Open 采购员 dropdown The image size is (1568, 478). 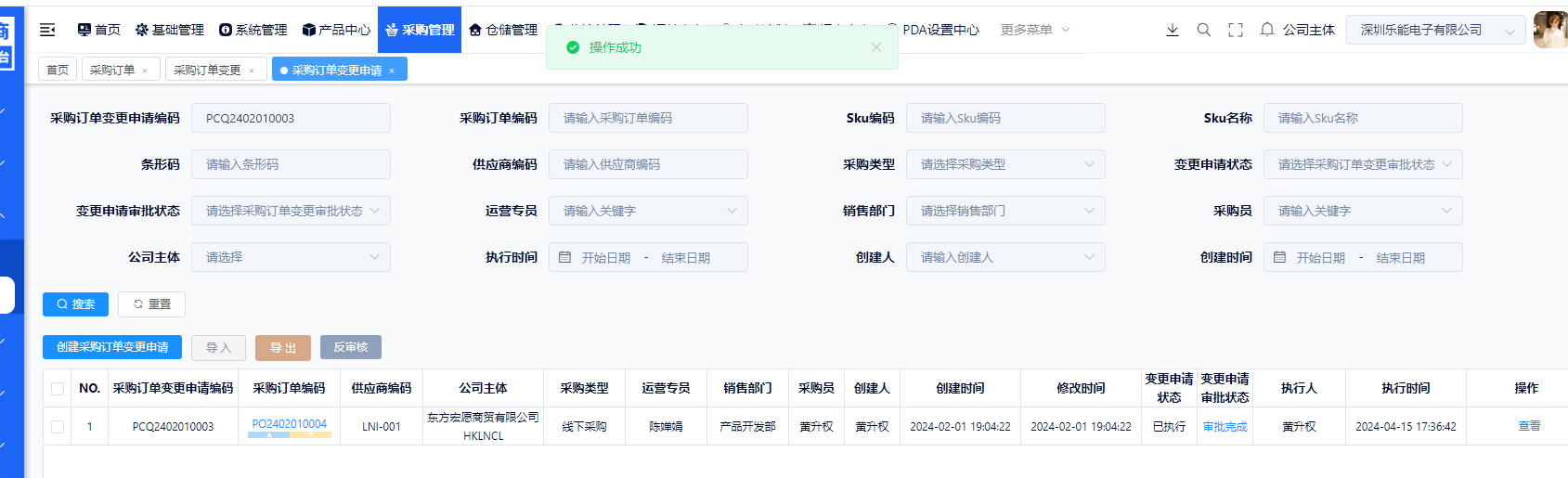(x=1363, y=211)
